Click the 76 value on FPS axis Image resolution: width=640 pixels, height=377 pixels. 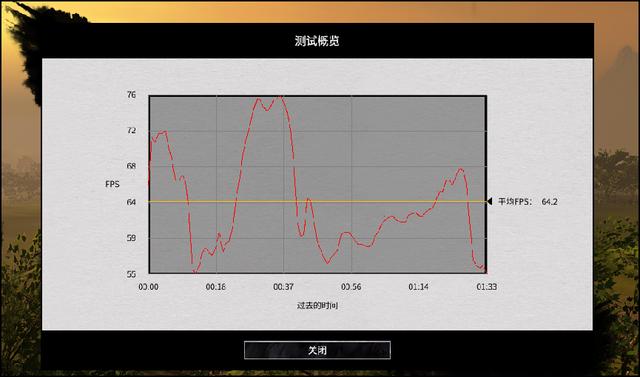[131, 95]
